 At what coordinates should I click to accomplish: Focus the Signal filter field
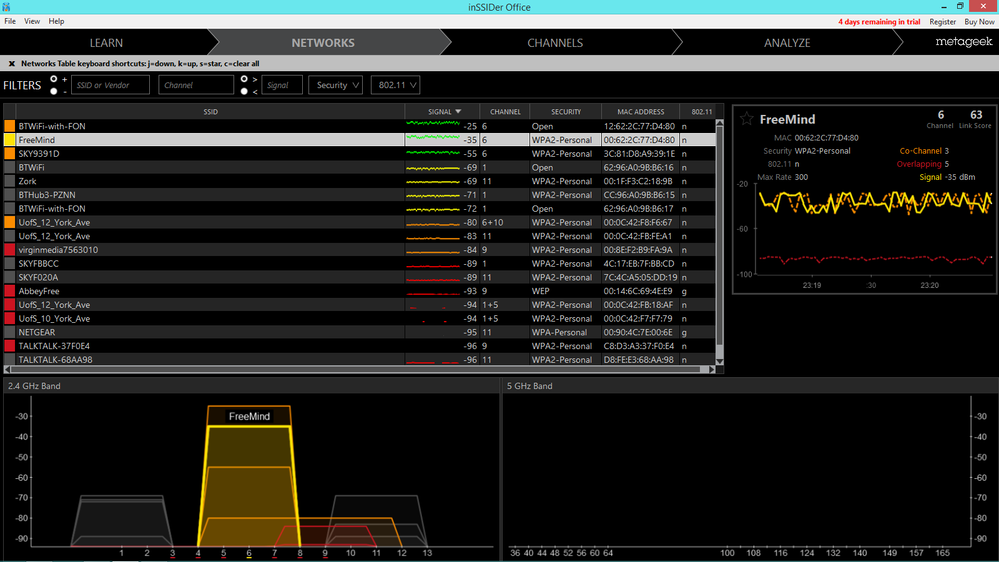click(x=282, y=85)
